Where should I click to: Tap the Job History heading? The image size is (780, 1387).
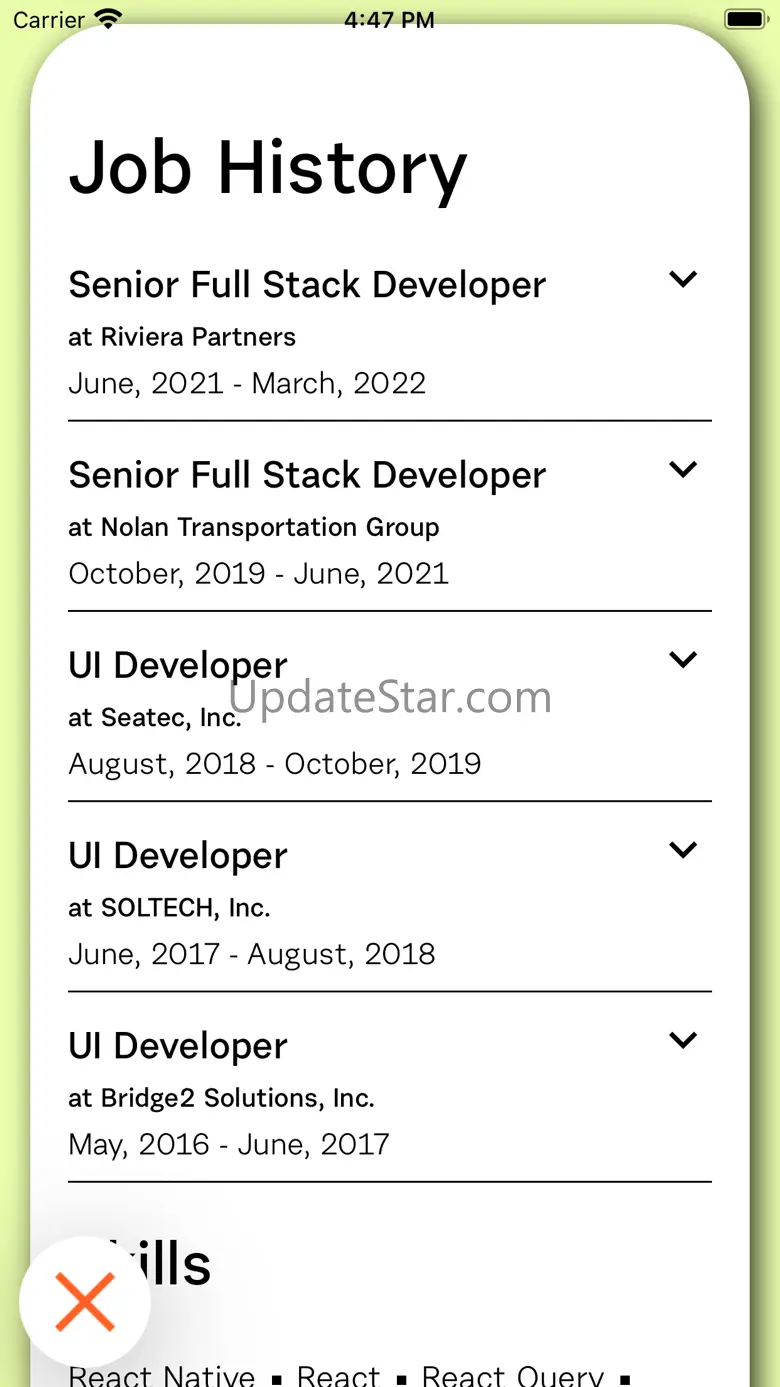pyautogui.click(x=268, y=168)
